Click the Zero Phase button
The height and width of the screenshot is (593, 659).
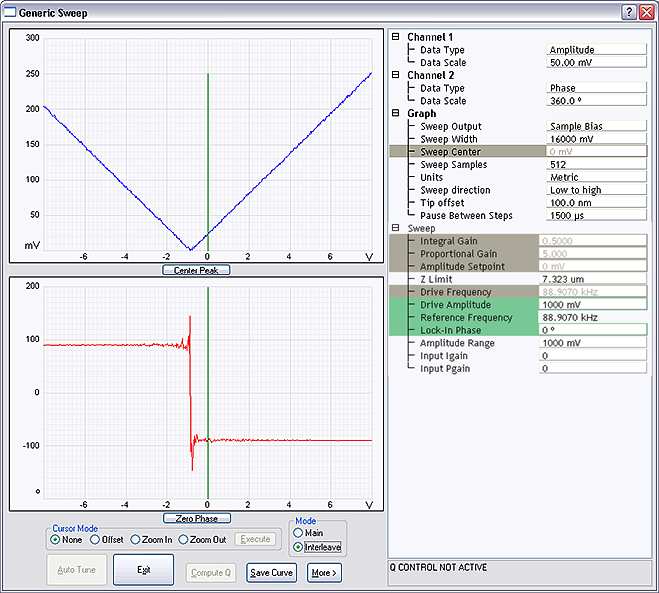pyautogui.click(x=197, y=518)
